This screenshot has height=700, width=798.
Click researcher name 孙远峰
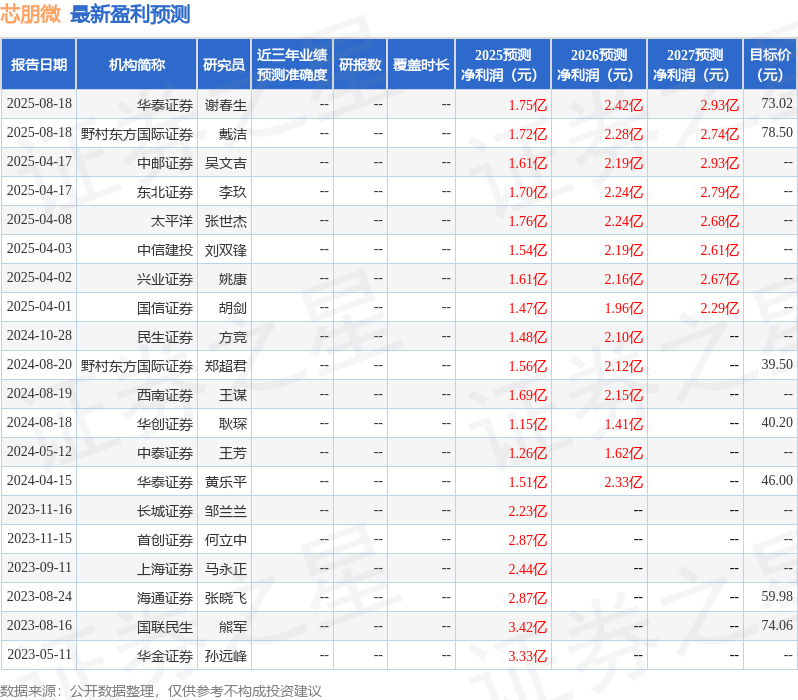225,656
